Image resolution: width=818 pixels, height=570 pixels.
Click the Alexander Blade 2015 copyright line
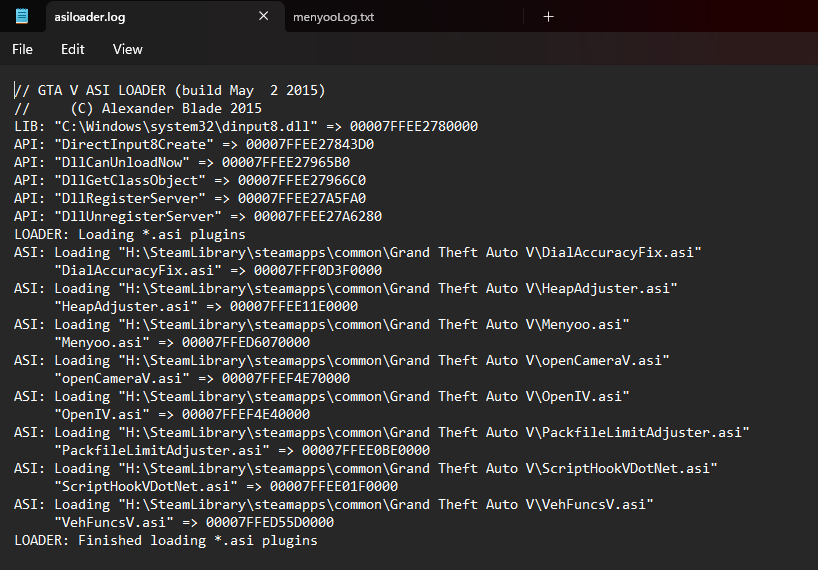coord(138,108)
